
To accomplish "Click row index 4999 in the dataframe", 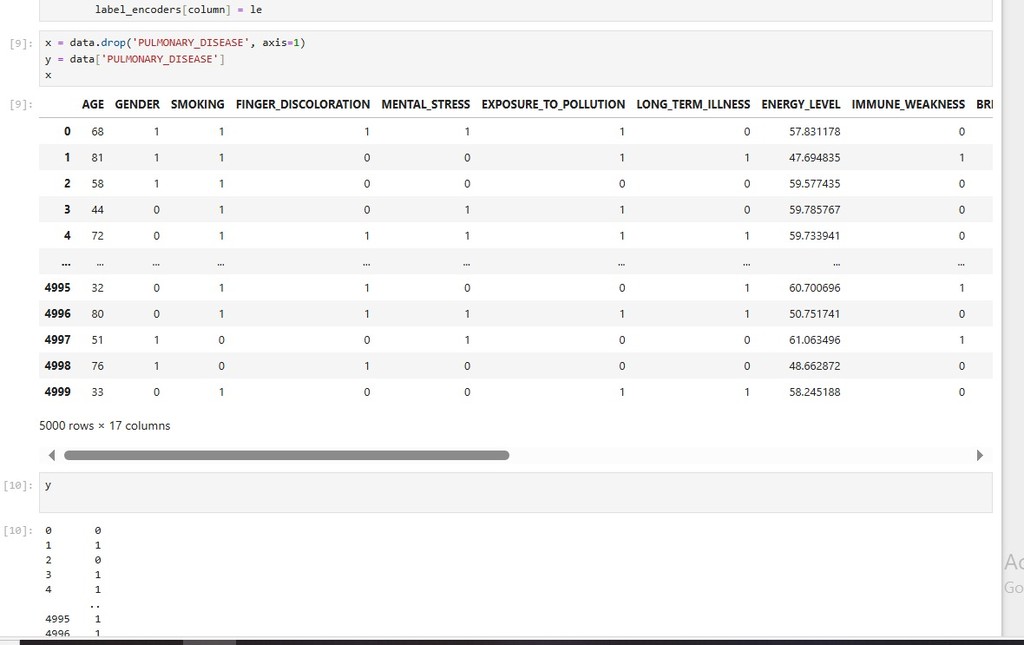I will pyautogui.click(x=58, y=392).
